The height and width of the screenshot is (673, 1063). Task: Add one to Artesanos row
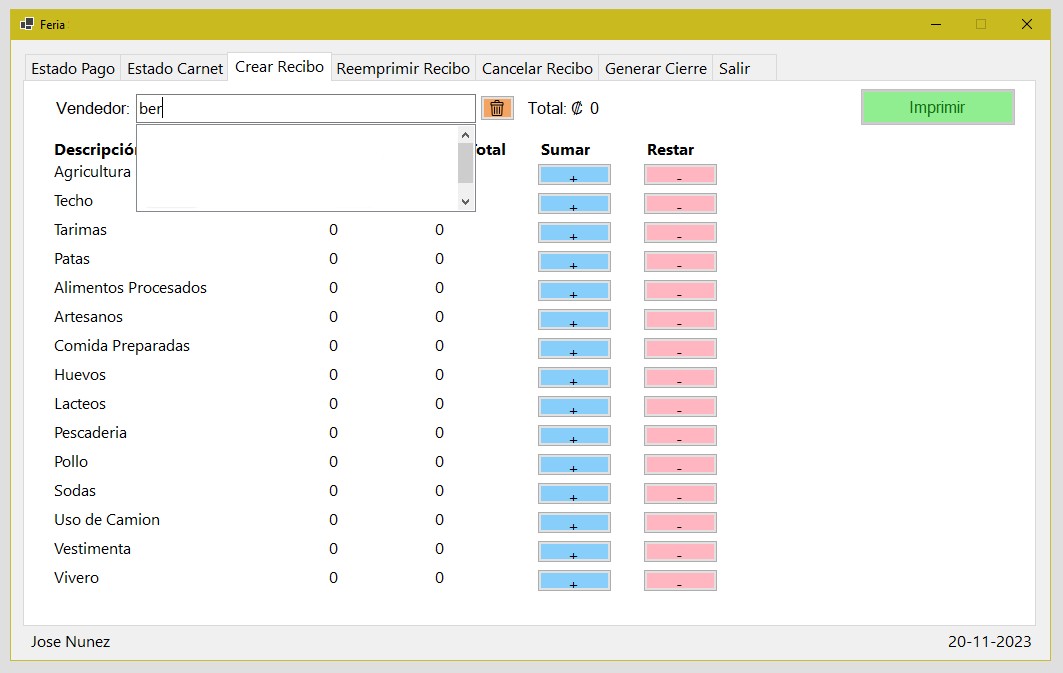[x=574, y=320]
